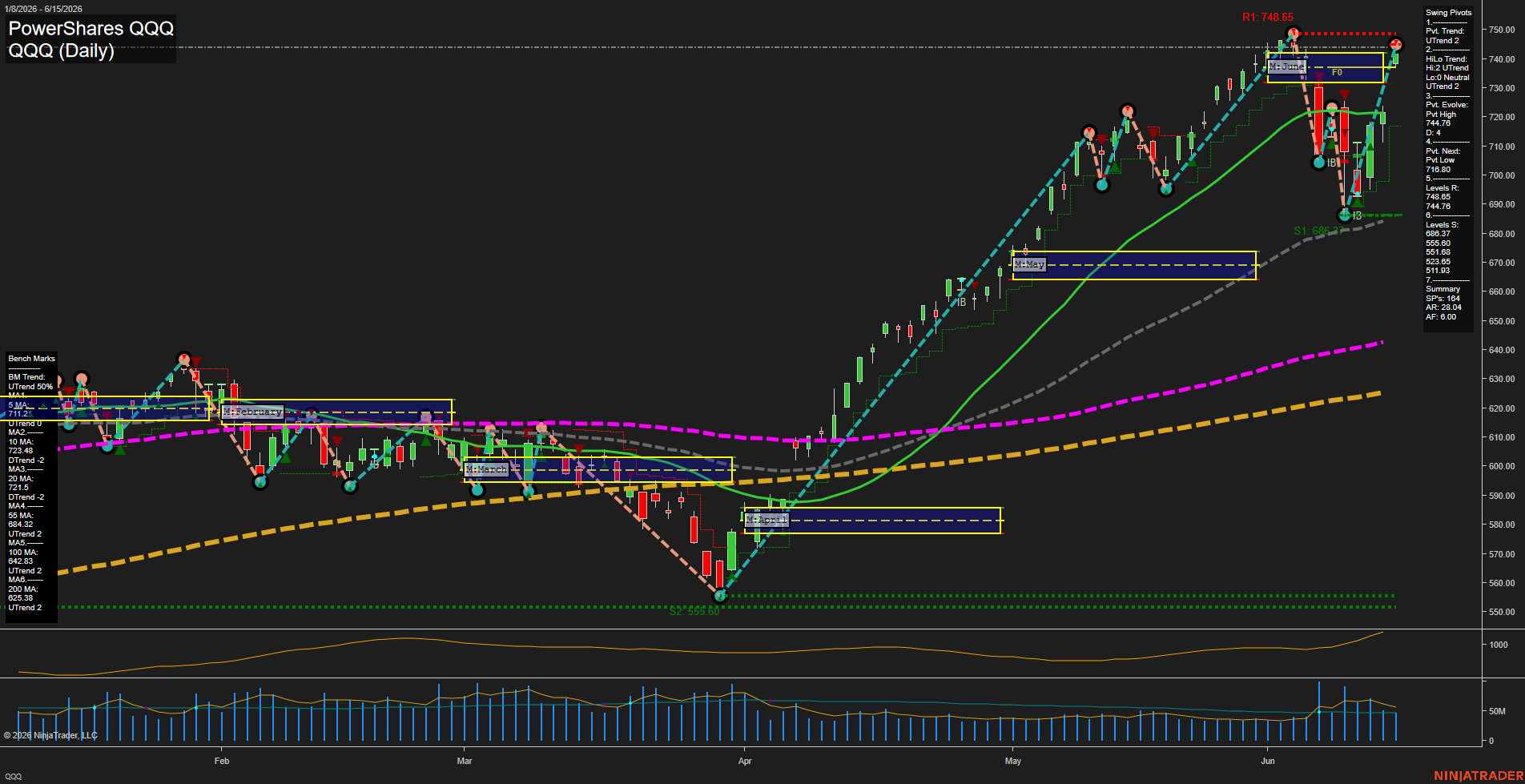
Task: Click the "1000" indicator panel axis value
Action: point(1498,645)
